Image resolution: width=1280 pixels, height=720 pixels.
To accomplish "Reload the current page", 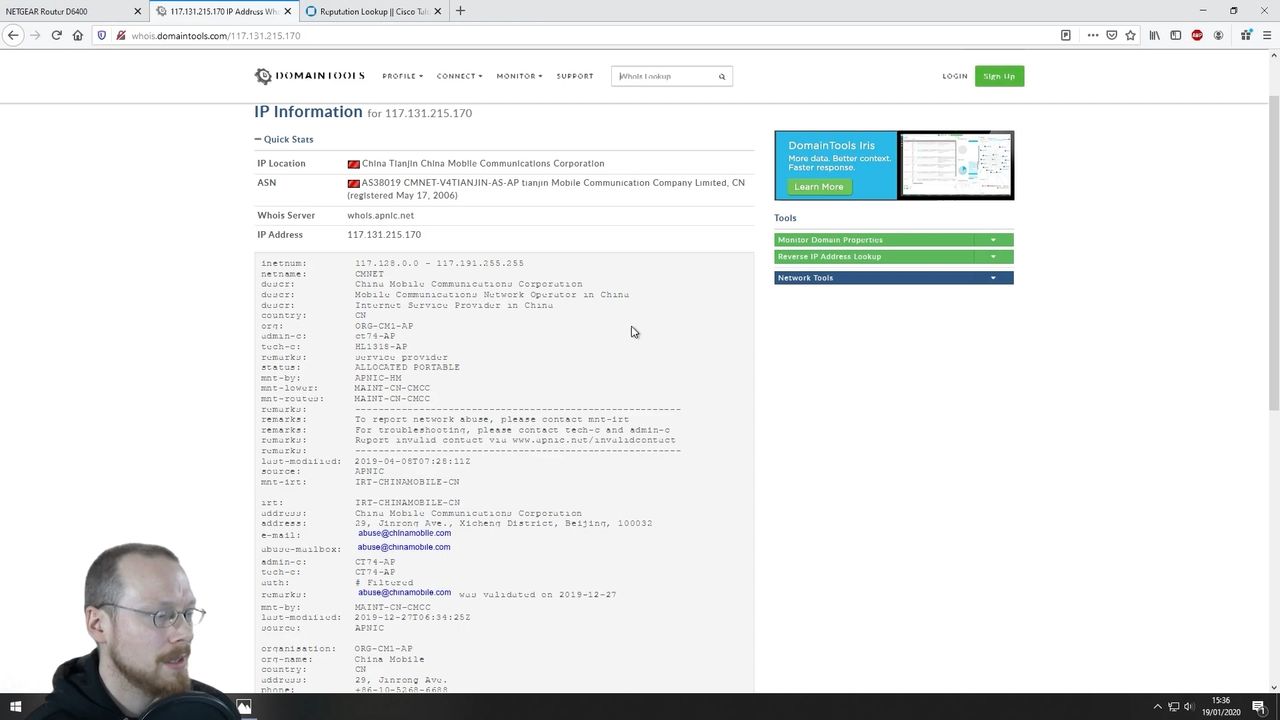I will pos(56,35).
